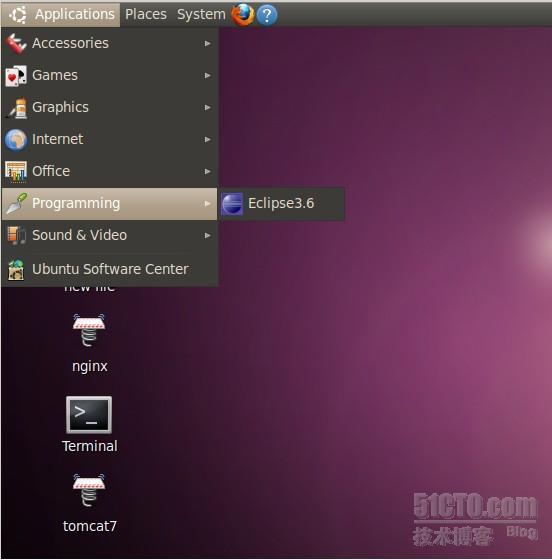The height and width of the screenshot is (560, 552).
Task: Open the Places menu
Action: click(146, 15)
